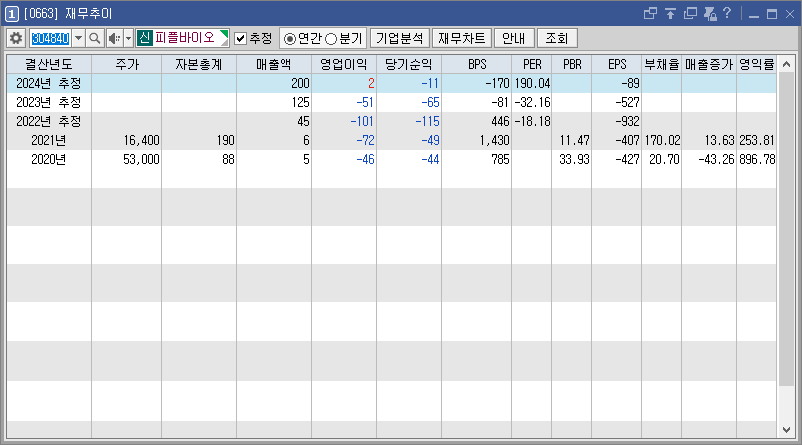The width and height of the screenshot is (802, 445).
Task: Click the 안내 button
Action: tap(514, 38)
